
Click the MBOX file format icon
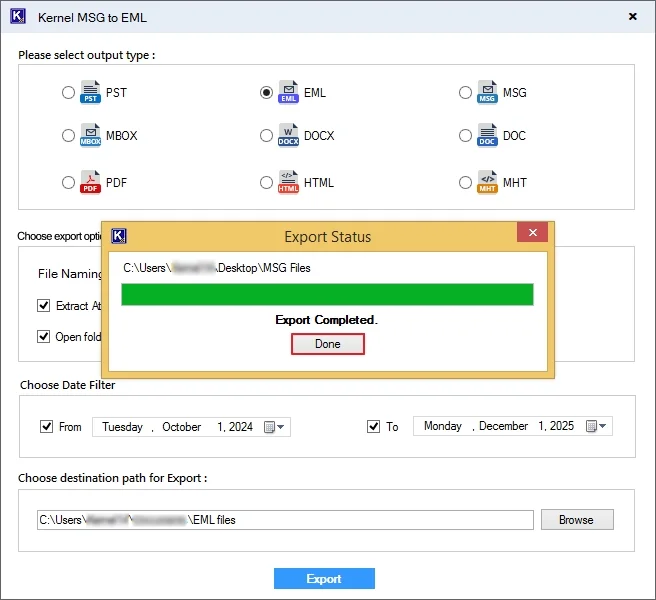[x=90, y=136]
